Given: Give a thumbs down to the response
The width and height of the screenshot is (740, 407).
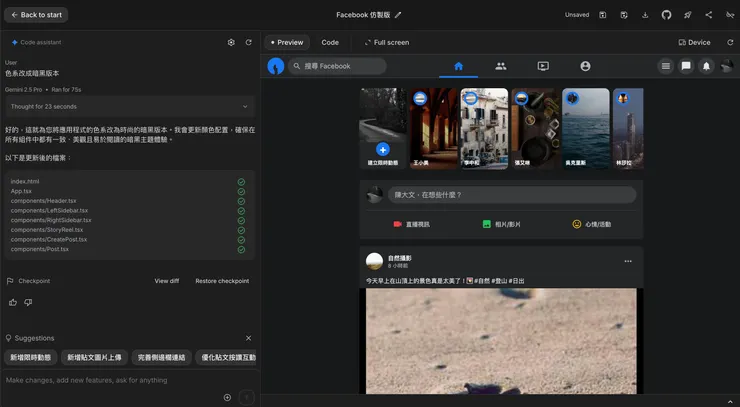Looking at the screenshot, I should pos(28,302).
